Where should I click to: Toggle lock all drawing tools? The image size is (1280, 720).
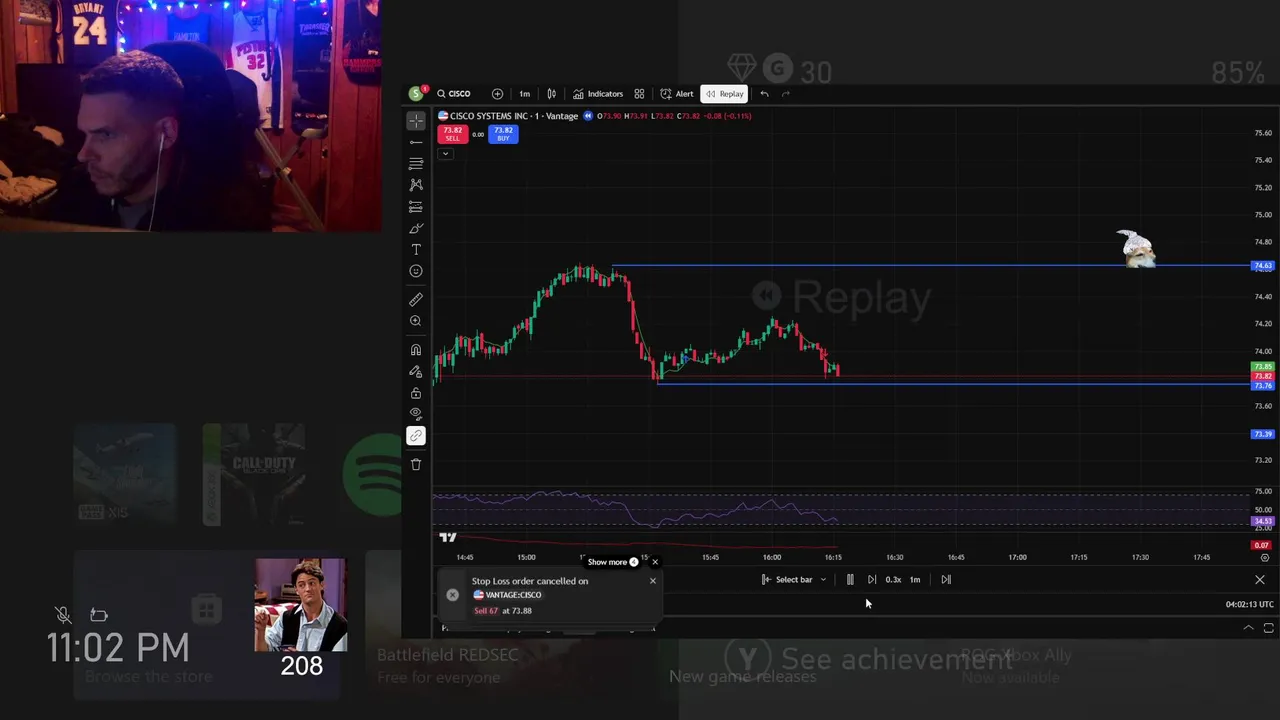[x=416, y=393]
